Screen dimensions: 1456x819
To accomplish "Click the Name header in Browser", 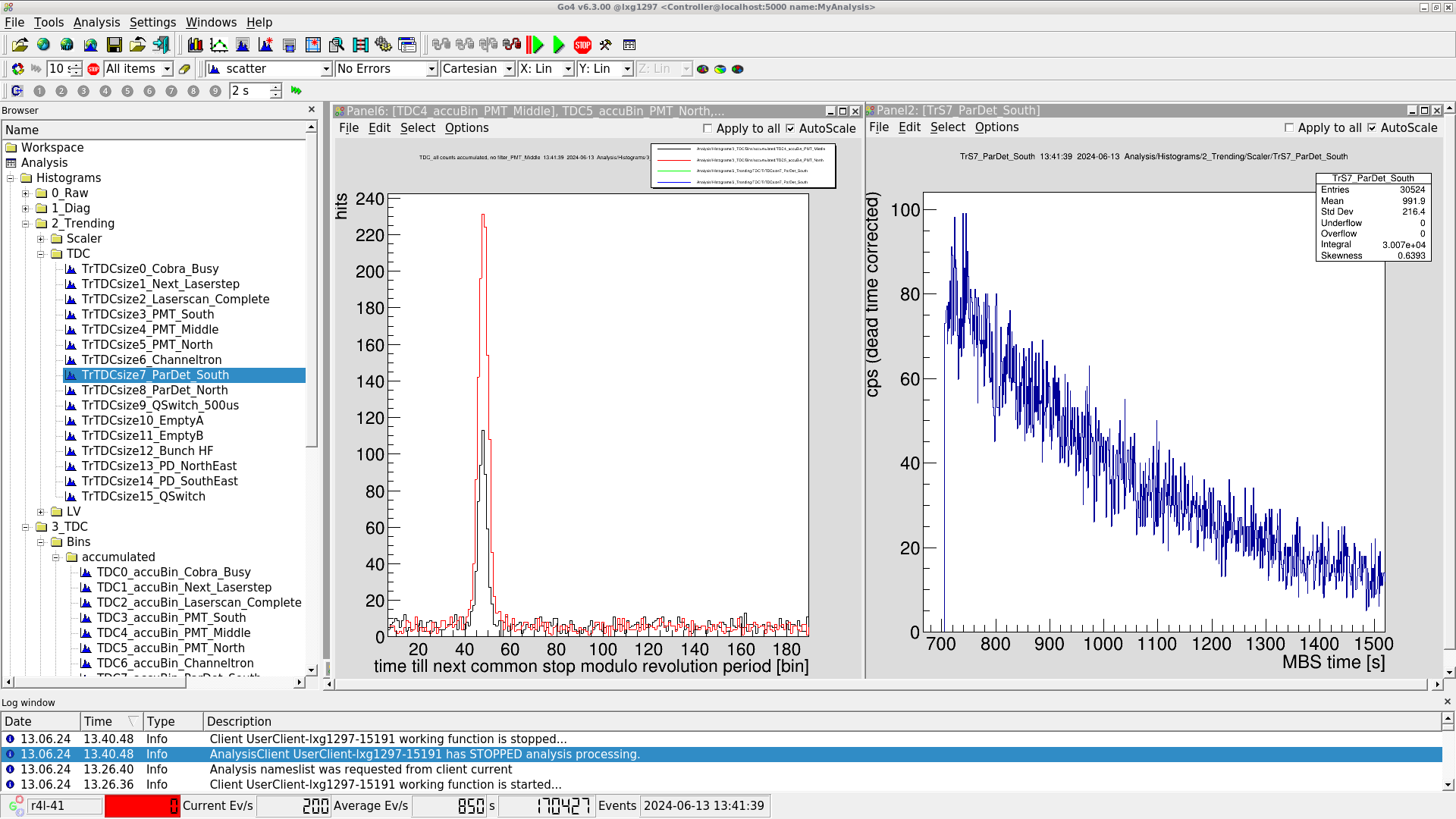I will (154, 130).
